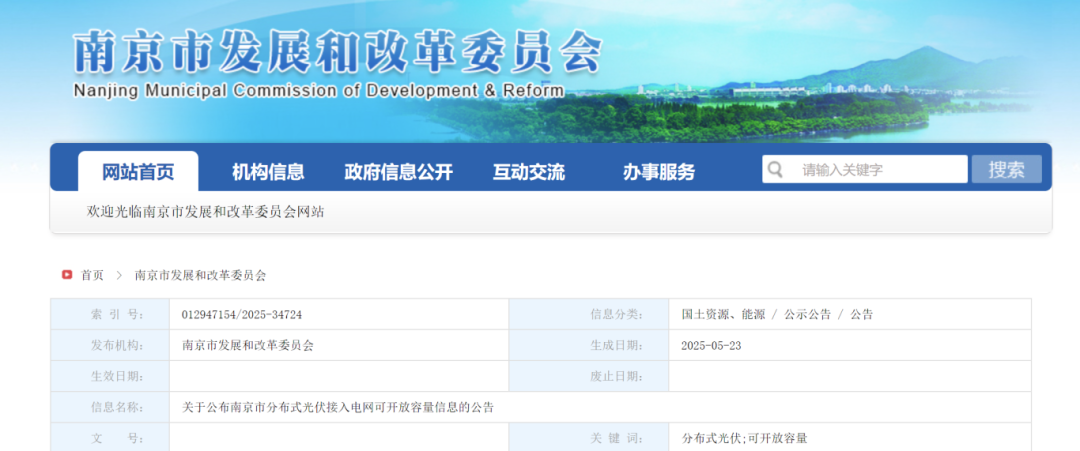
Task: Go to 政府信息公开 in navigation bar
Action: click(398, 171)
